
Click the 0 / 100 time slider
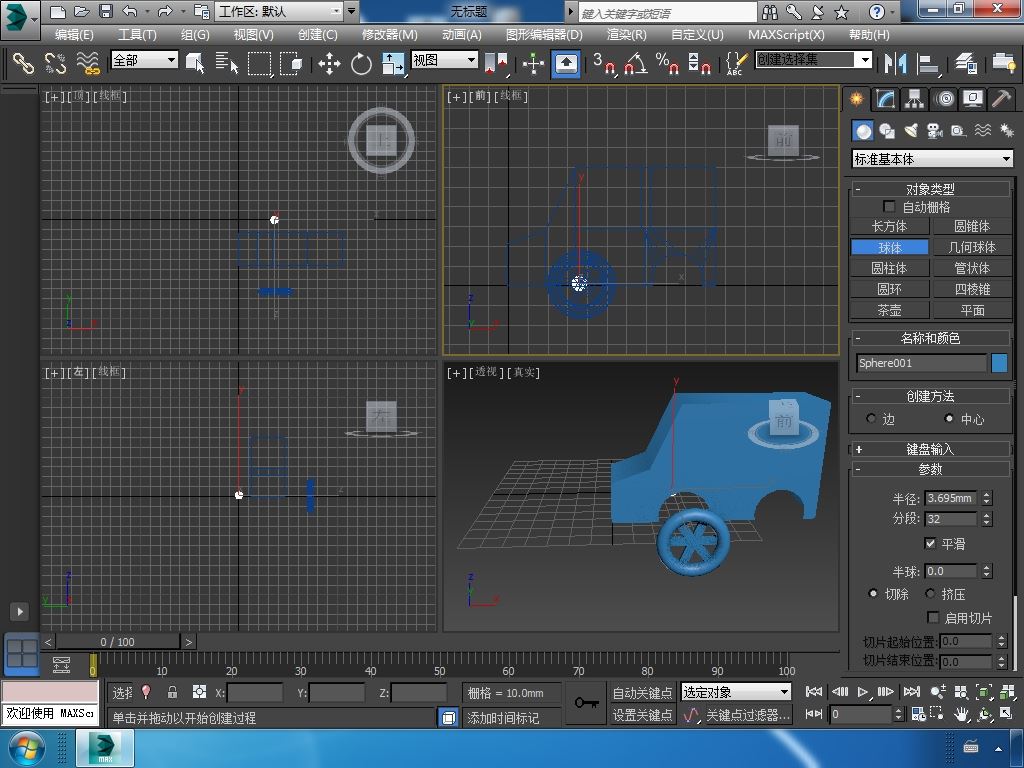click(x=118, y=642)
